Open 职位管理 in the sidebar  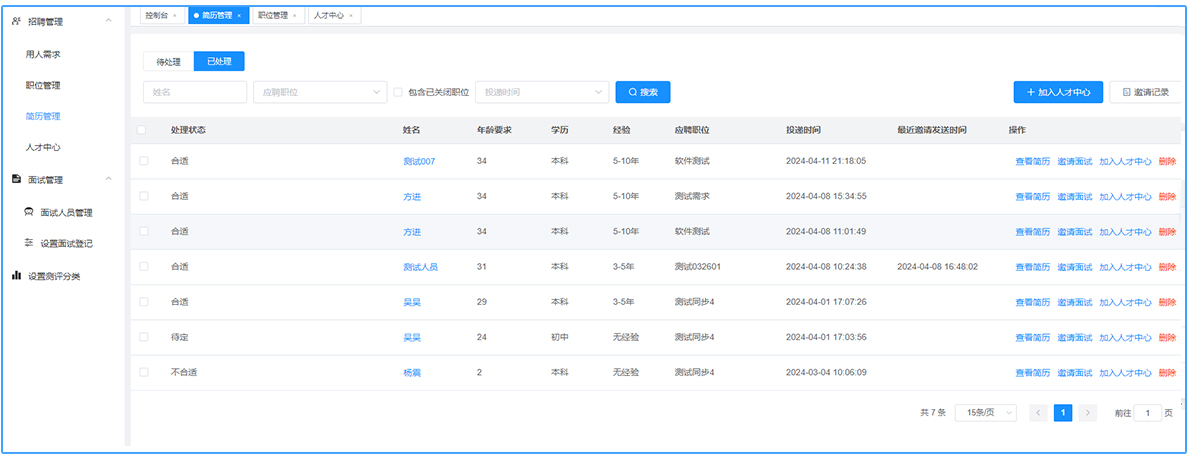coord(42,85)
